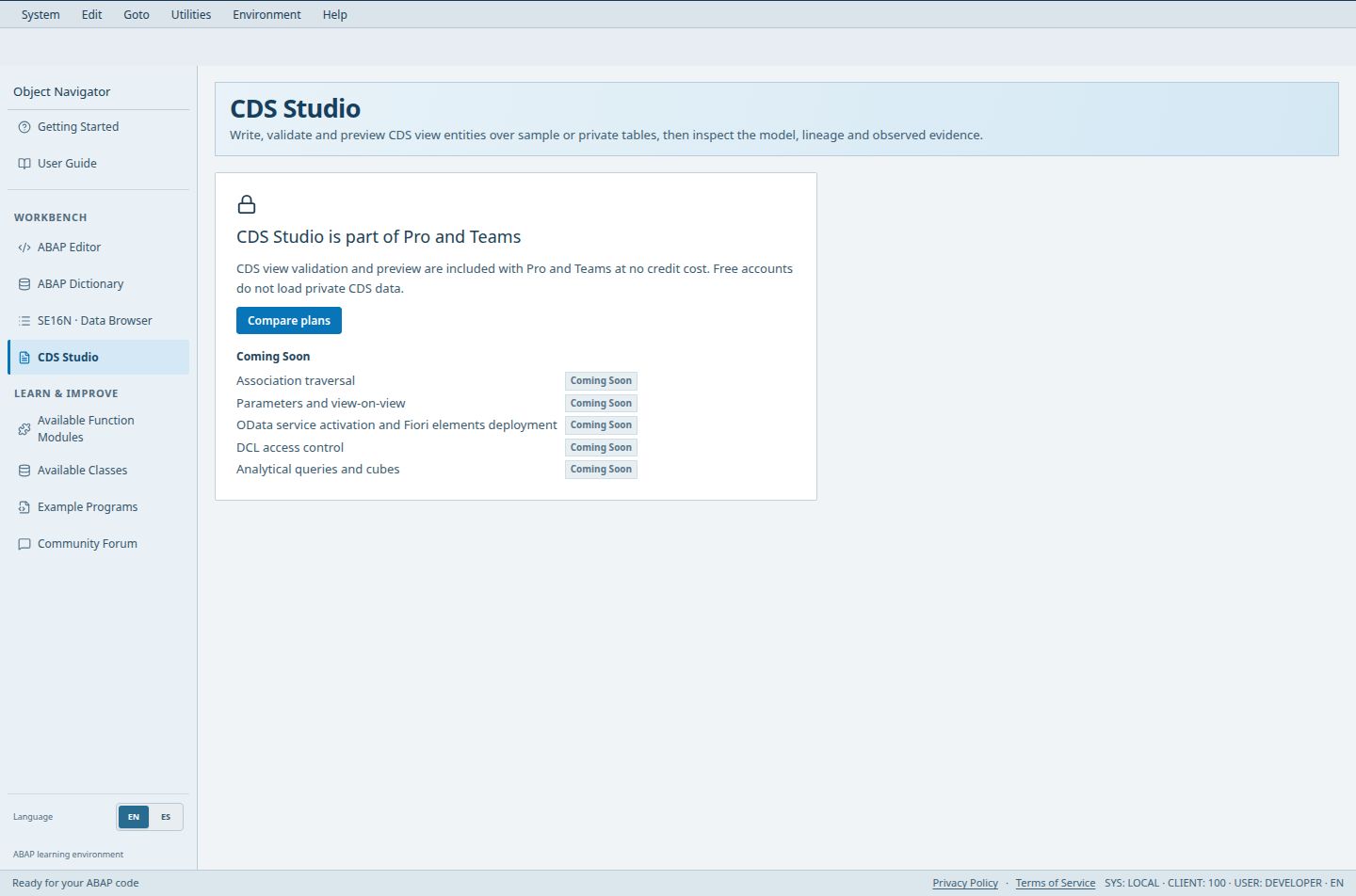Click the Available Function Modules puzzle icon
Viewport: 1356px width, 896px height.
(x=24, y=429)
